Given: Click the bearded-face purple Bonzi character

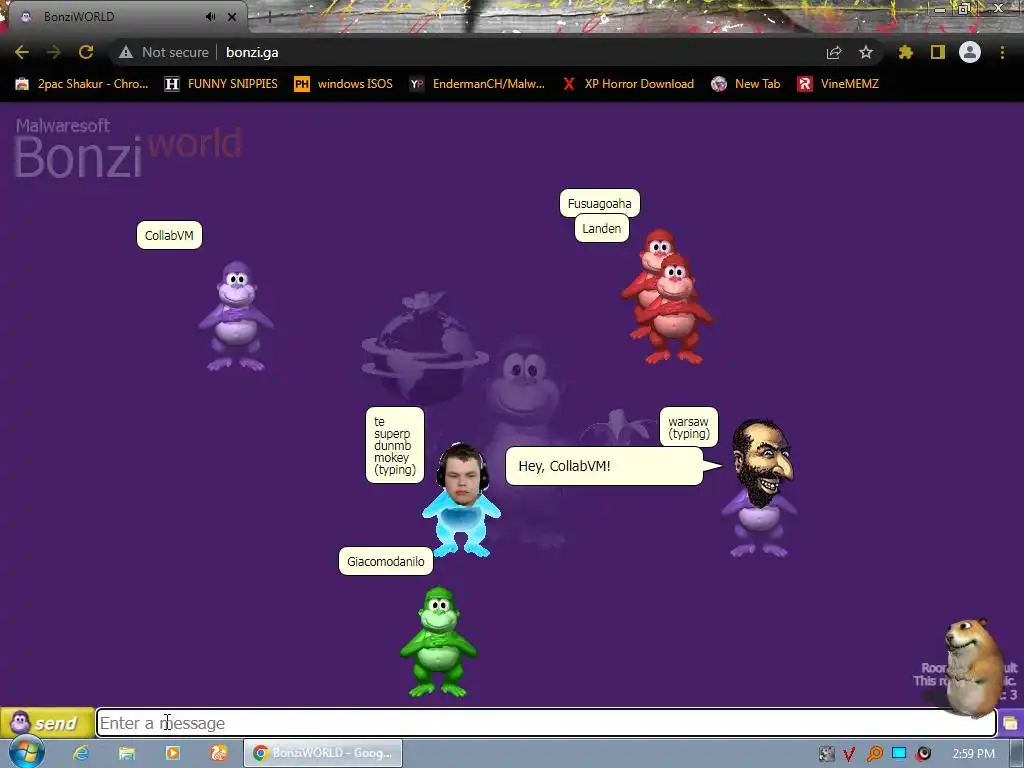Looking at the screenshot, I should point(760,488).
